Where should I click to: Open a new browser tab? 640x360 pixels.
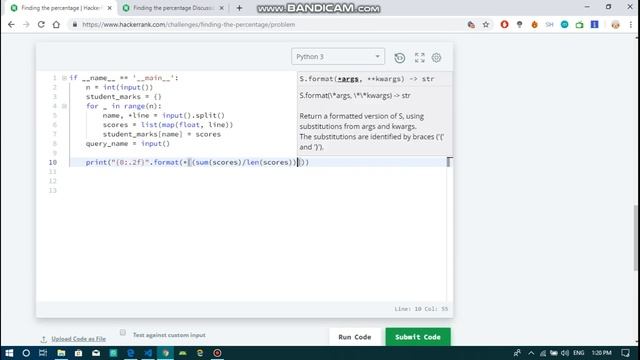tap(239, 8)
